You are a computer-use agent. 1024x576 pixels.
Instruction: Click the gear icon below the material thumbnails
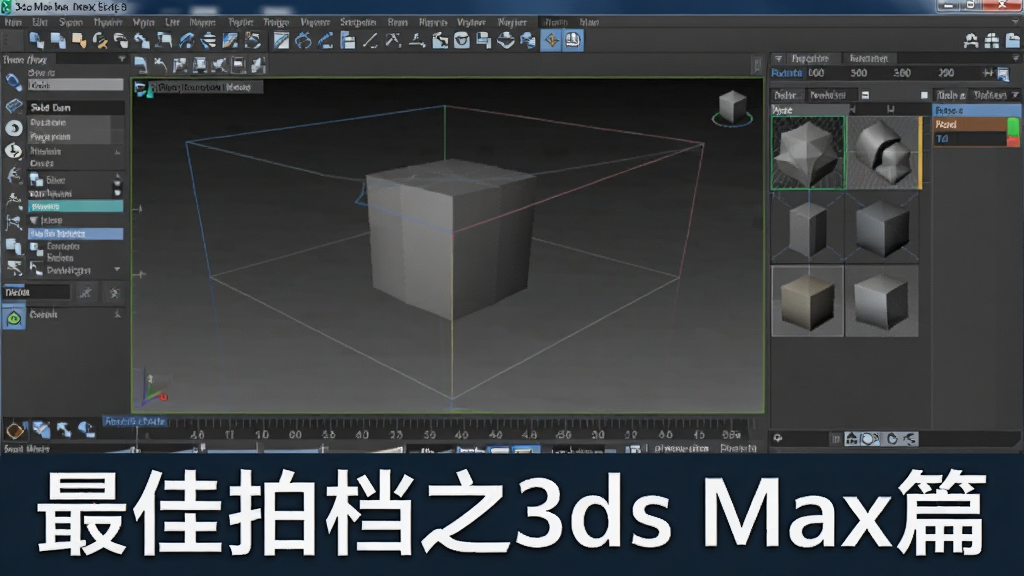pos(777,438)
